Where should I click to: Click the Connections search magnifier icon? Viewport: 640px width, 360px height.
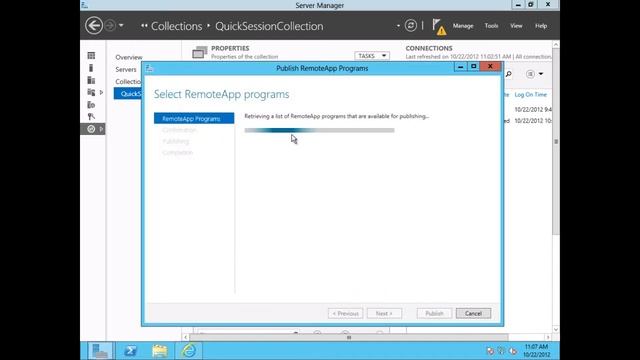click(x=509, y=74)
